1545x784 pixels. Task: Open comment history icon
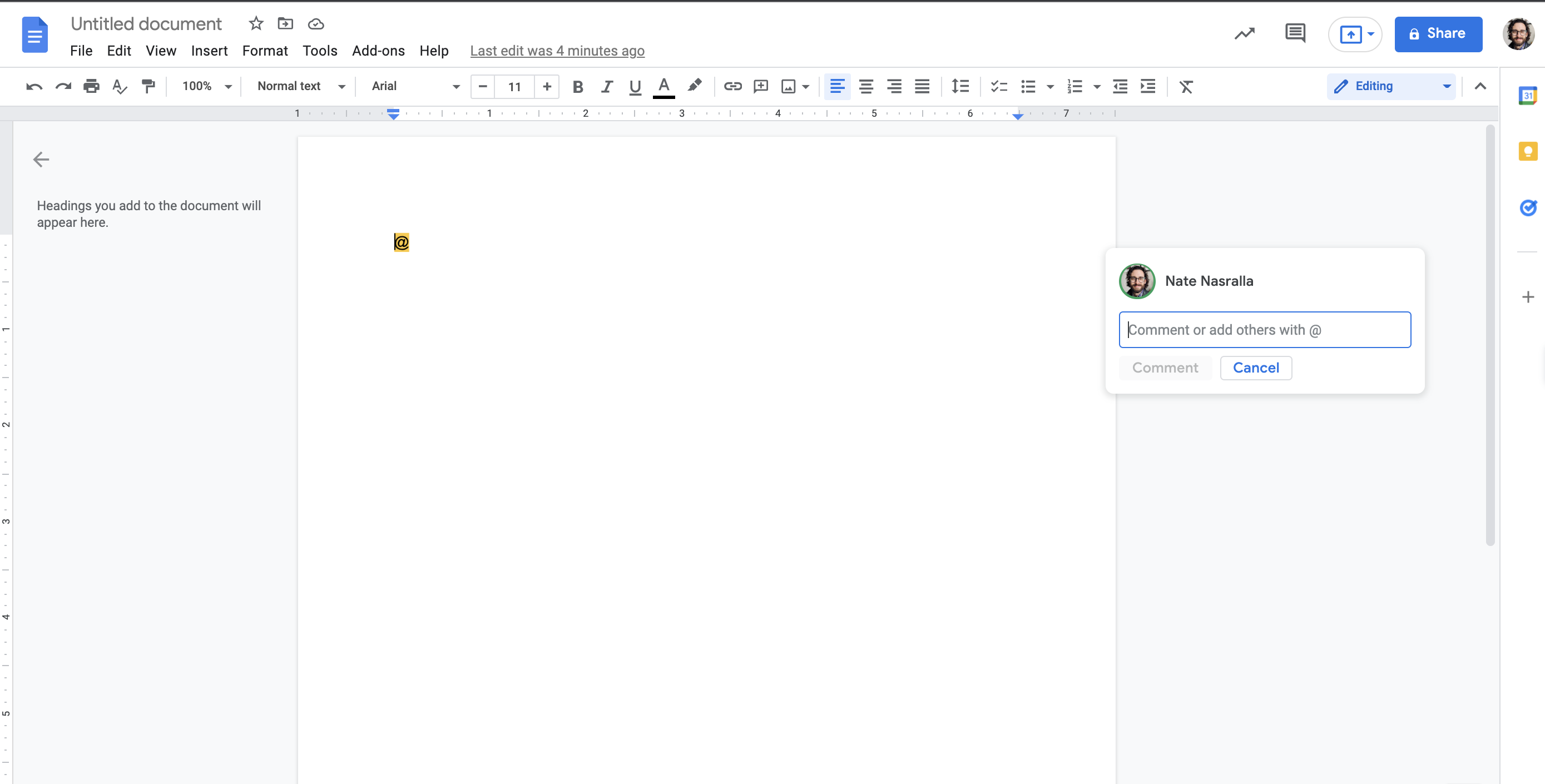[x=1295, y=33]
